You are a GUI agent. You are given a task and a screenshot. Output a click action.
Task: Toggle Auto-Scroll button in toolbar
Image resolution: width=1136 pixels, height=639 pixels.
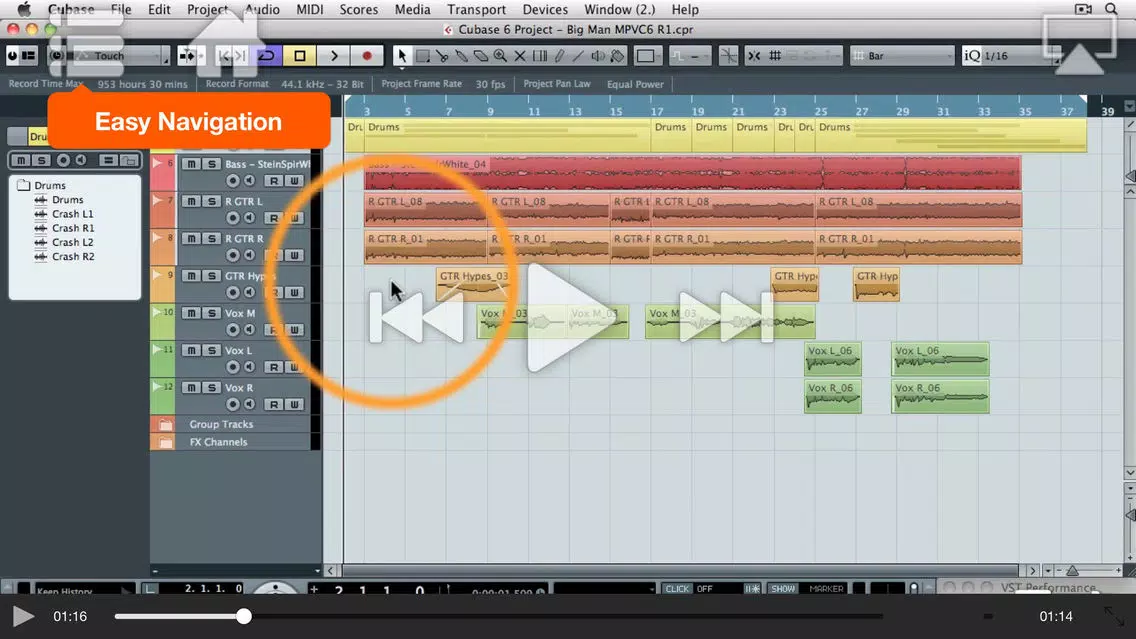coord(187,56)
